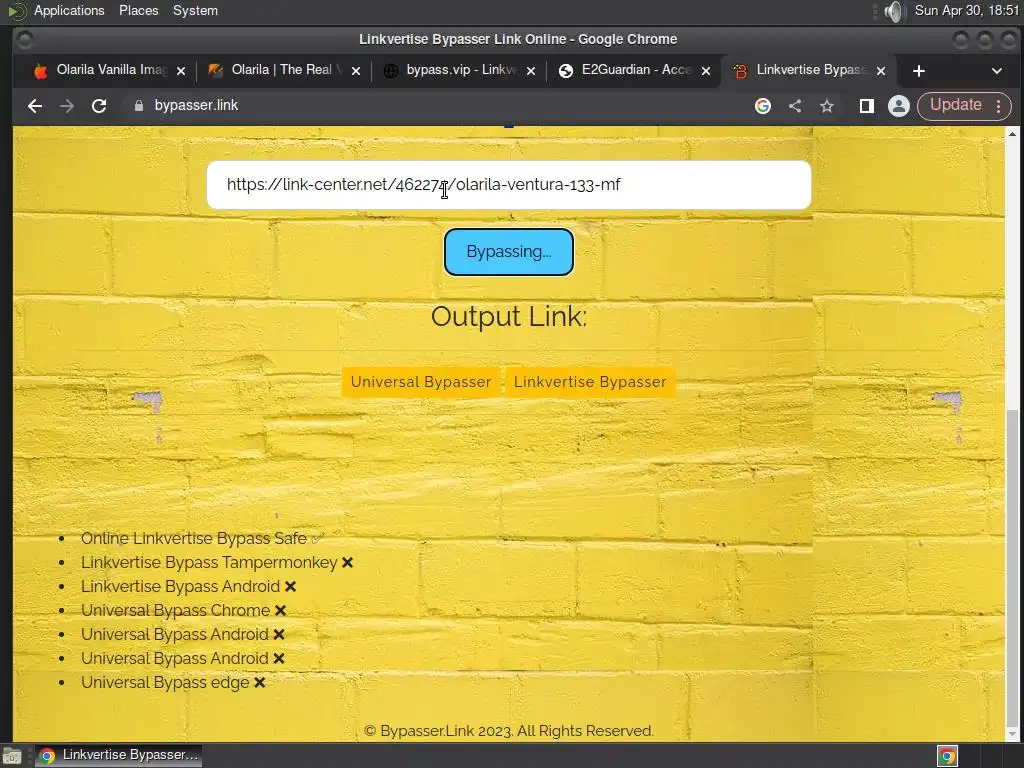
Task: Click the Output Link heading text
Action: (509, 317)
